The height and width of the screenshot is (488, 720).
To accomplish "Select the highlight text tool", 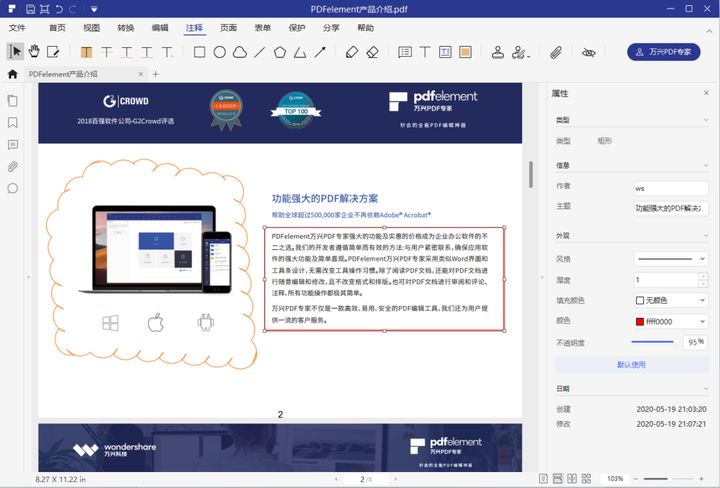I will click(86, 52).
